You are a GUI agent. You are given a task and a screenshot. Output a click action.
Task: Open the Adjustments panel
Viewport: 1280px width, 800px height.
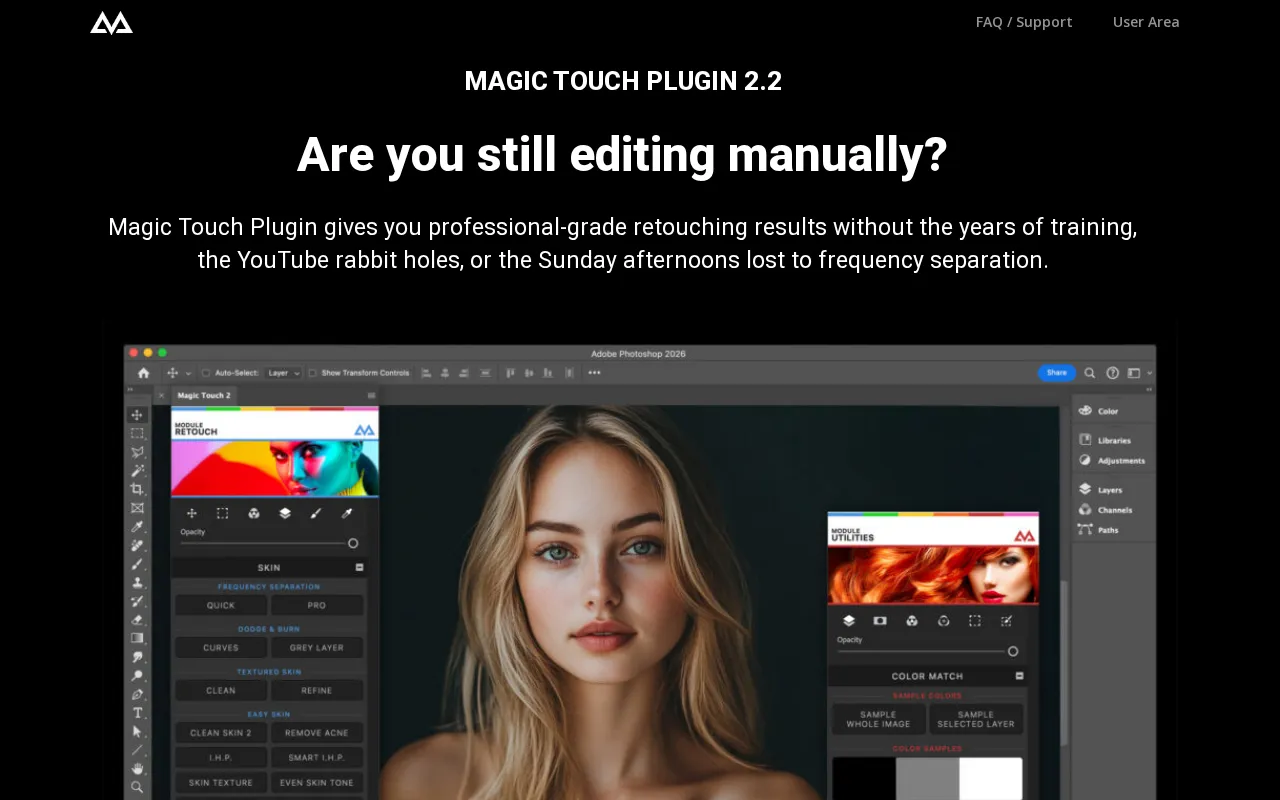tap(1111, 460)
